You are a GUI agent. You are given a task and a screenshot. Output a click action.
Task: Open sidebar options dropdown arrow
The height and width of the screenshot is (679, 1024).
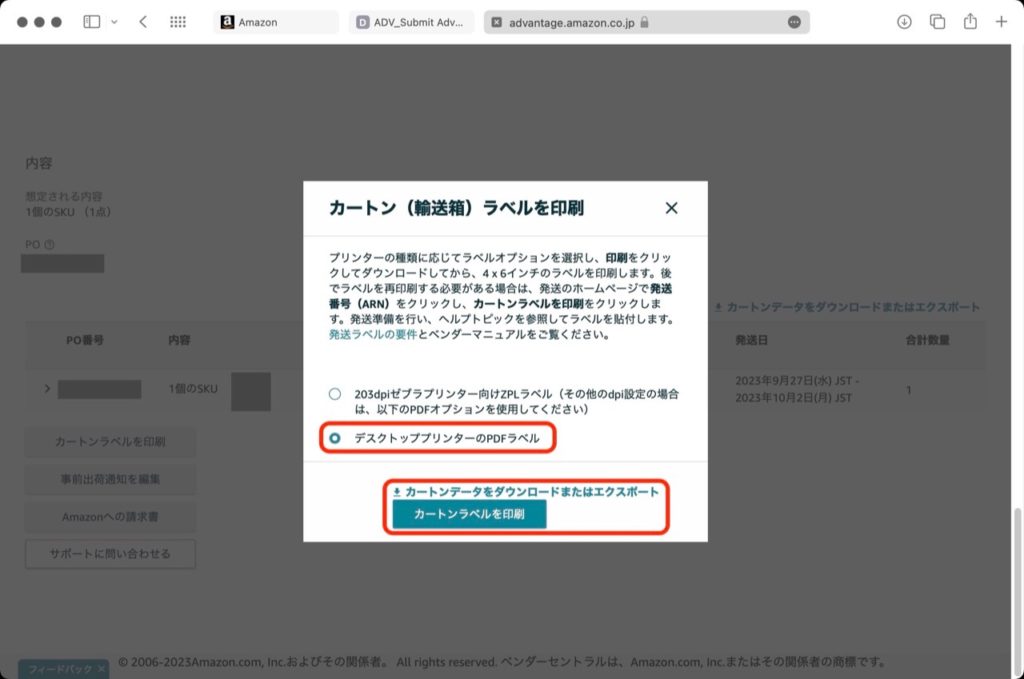click(114, 22)
